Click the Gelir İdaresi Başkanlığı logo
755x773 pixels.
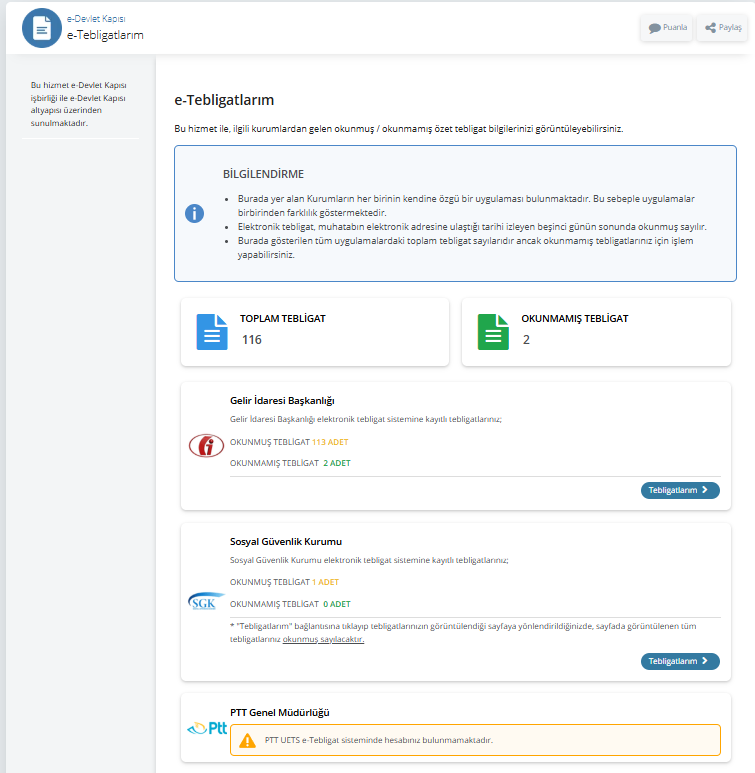[x=206, y=446]
